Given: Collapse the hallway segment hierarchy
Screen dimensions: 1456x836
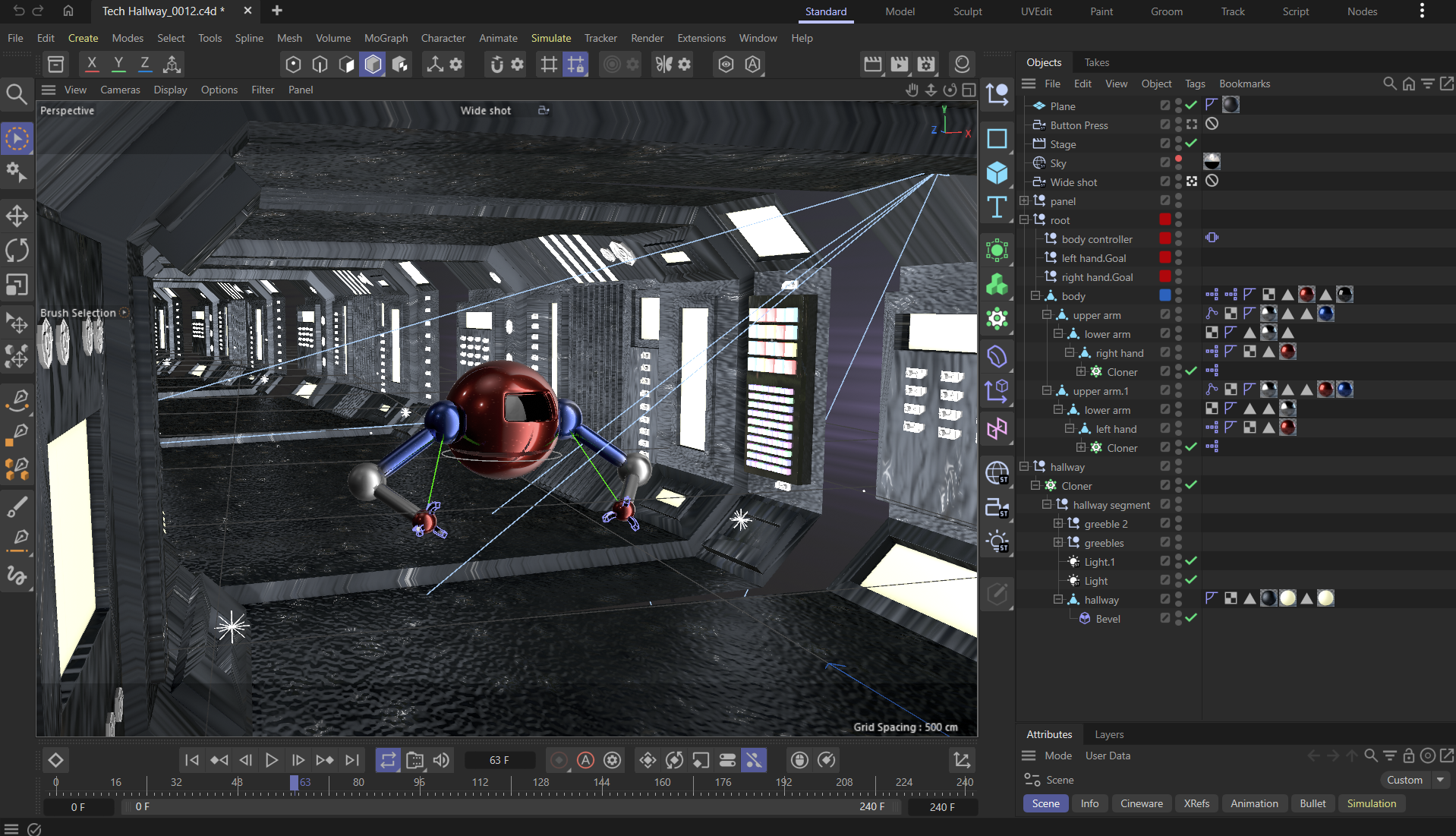Looking at the screenshot, I should click(1047, 504).
